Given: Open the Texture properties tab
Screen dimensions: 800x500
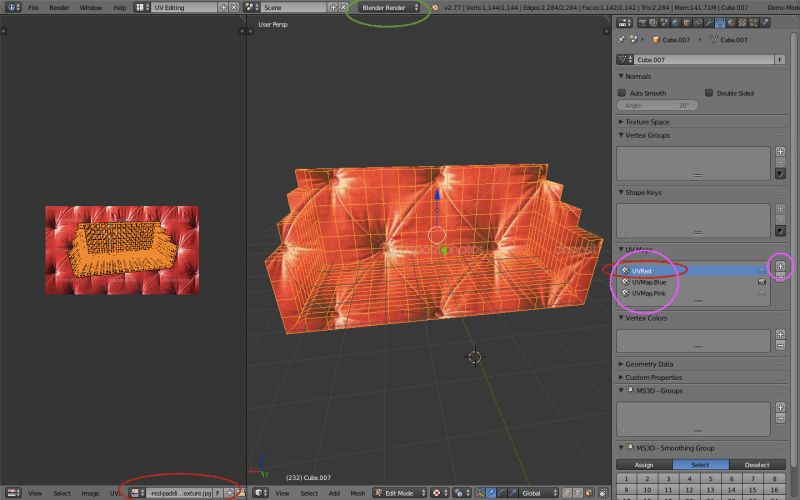Looking at the screenshot, I should tap(742, 22).
